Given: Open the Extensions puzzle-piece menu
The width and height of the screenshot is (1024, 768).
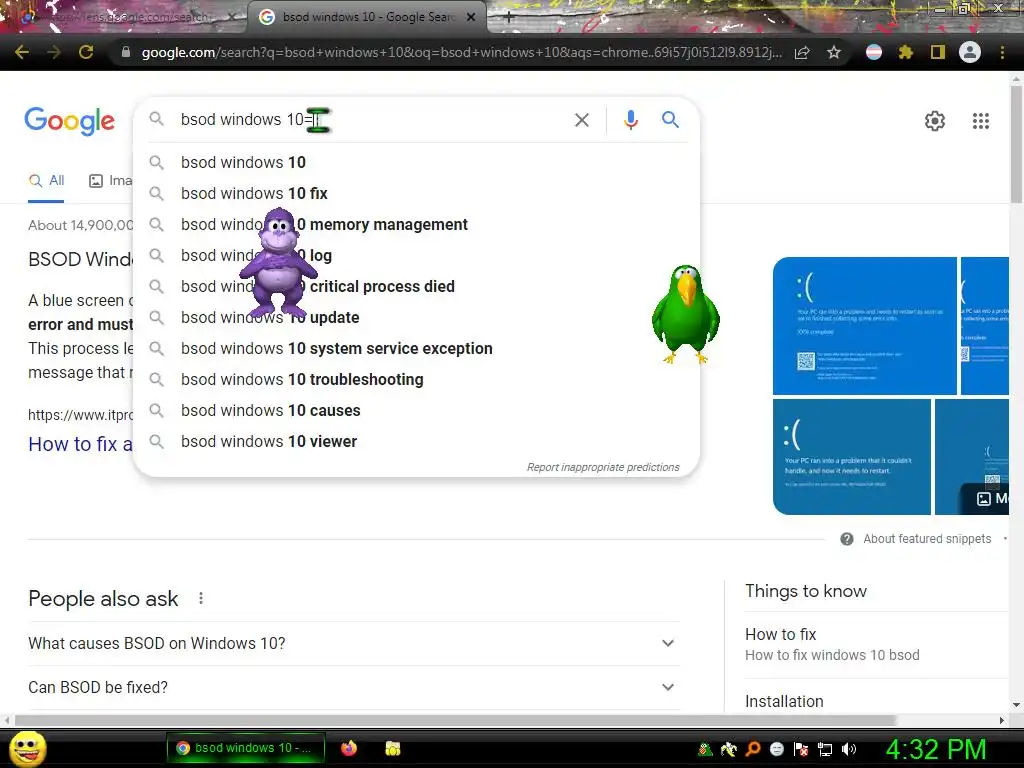Looking at the screenshot, I should [905, 52].
